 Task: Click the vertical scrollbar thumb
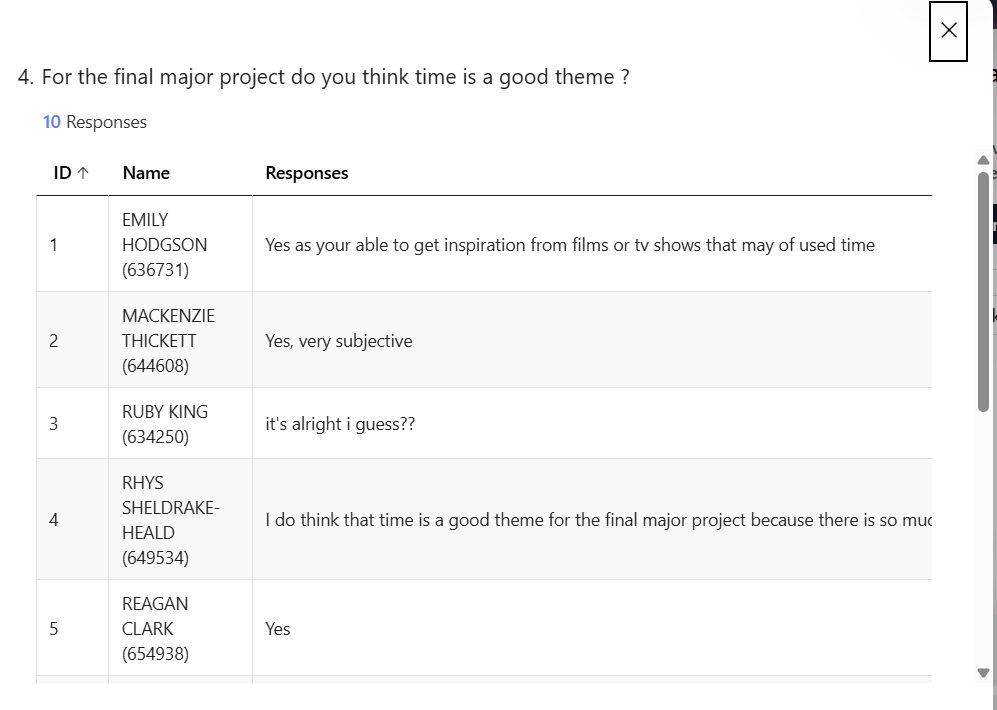983,292
